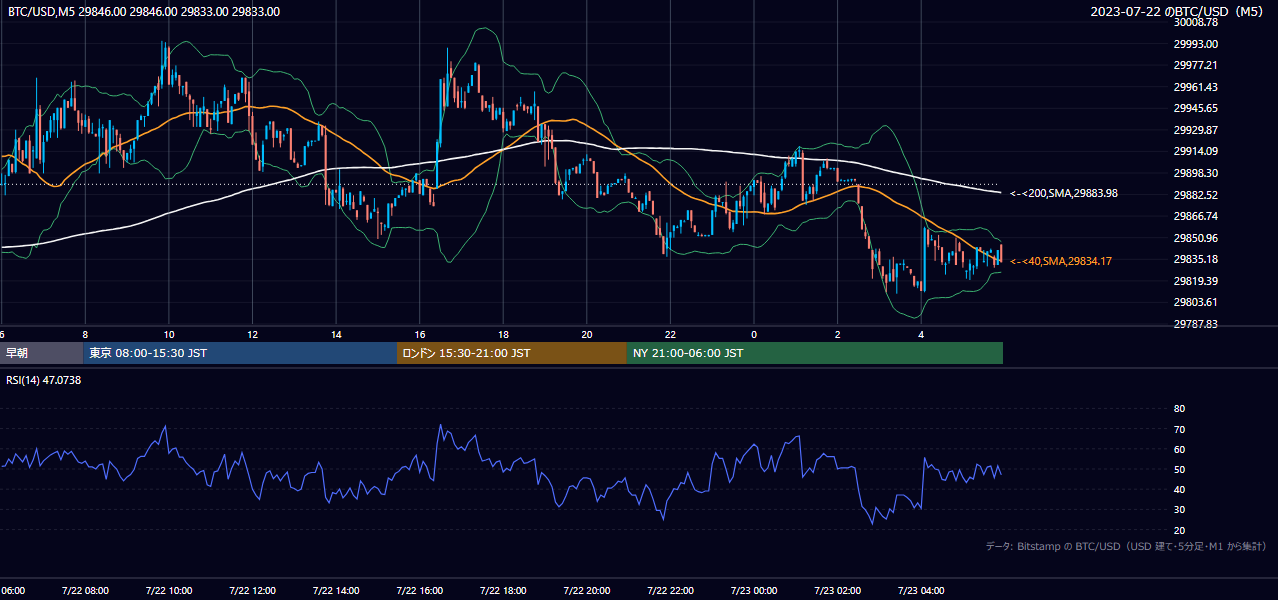Click the 40,SMA,29834.17 indicator label
Viewport: 1278px width, 600px height.
pos(1061,261)
